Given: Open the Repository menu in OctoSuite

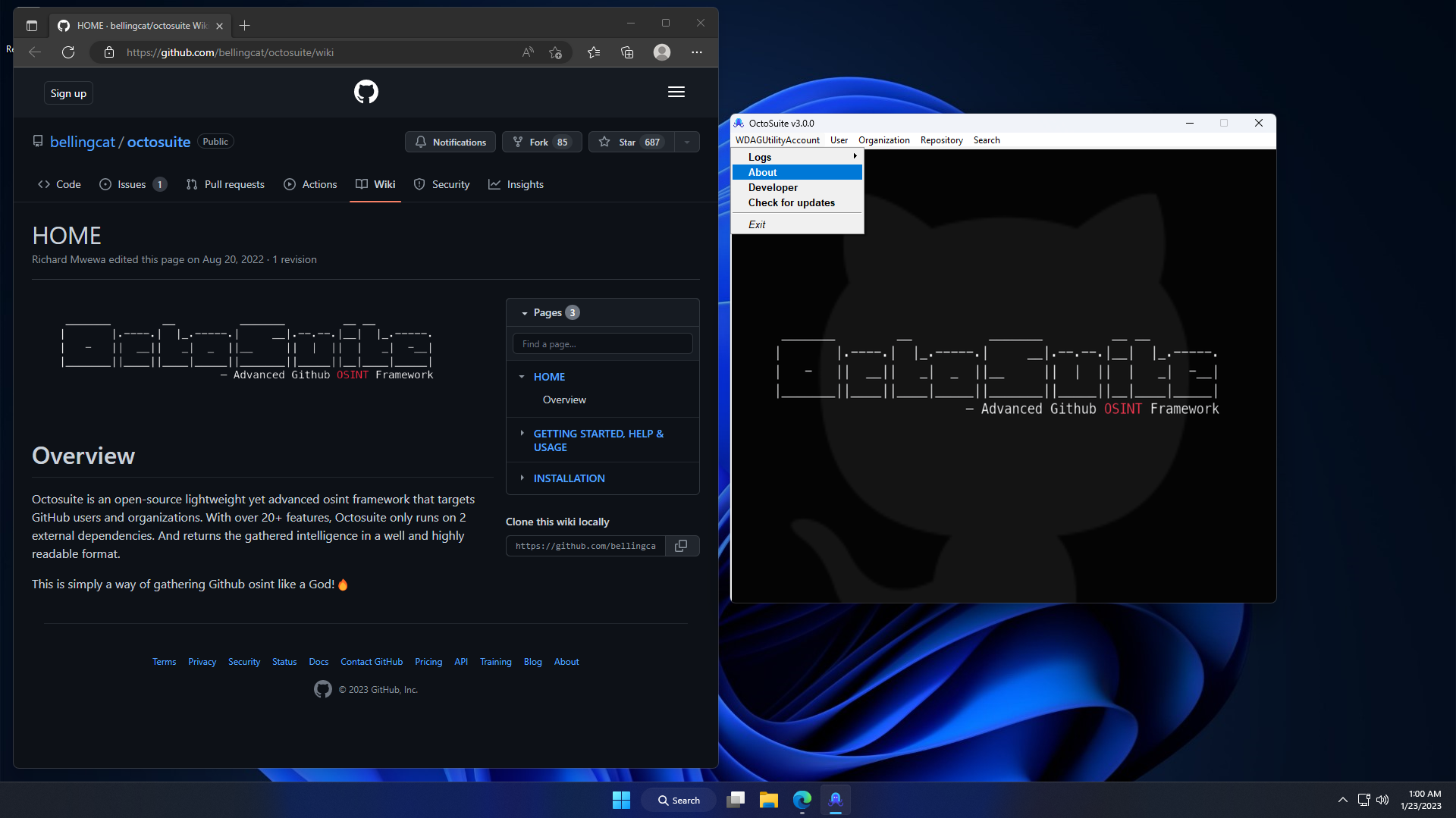Looking at the screenshot, I should [x=941, y=140].
